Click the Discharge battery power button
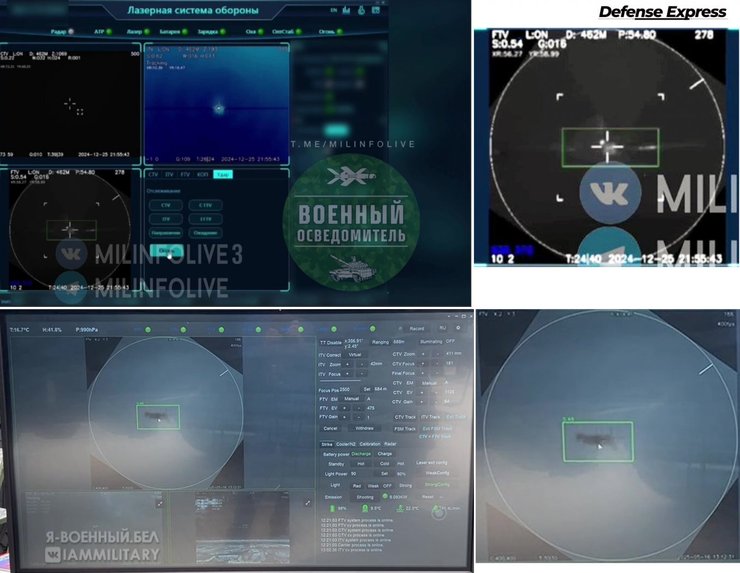Viewport: 740px width, 573px height. (361, 454)
